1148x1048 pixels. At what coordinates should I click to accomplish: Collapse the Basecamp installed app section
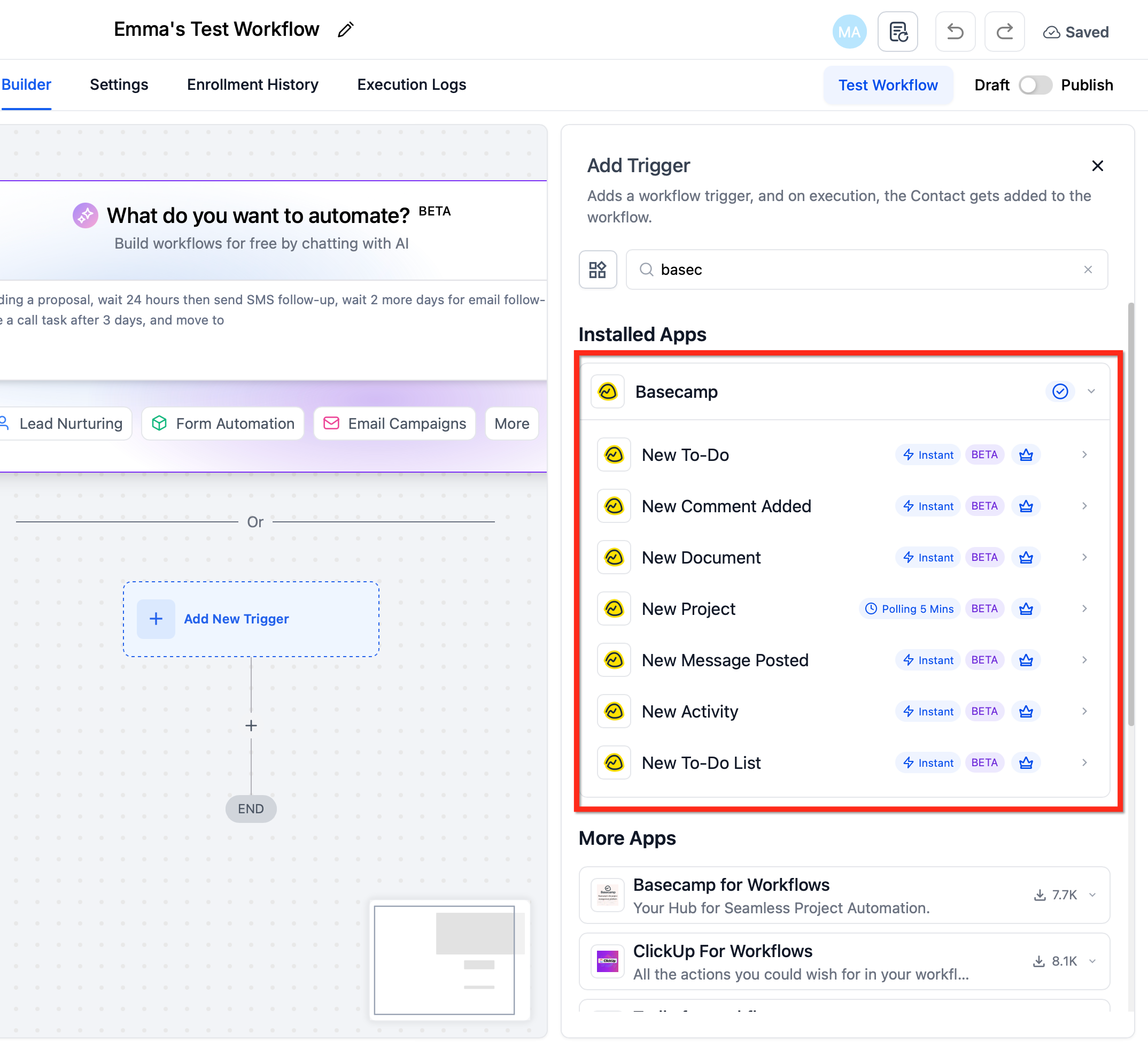pyautogui.click(x=1091, y=391)
